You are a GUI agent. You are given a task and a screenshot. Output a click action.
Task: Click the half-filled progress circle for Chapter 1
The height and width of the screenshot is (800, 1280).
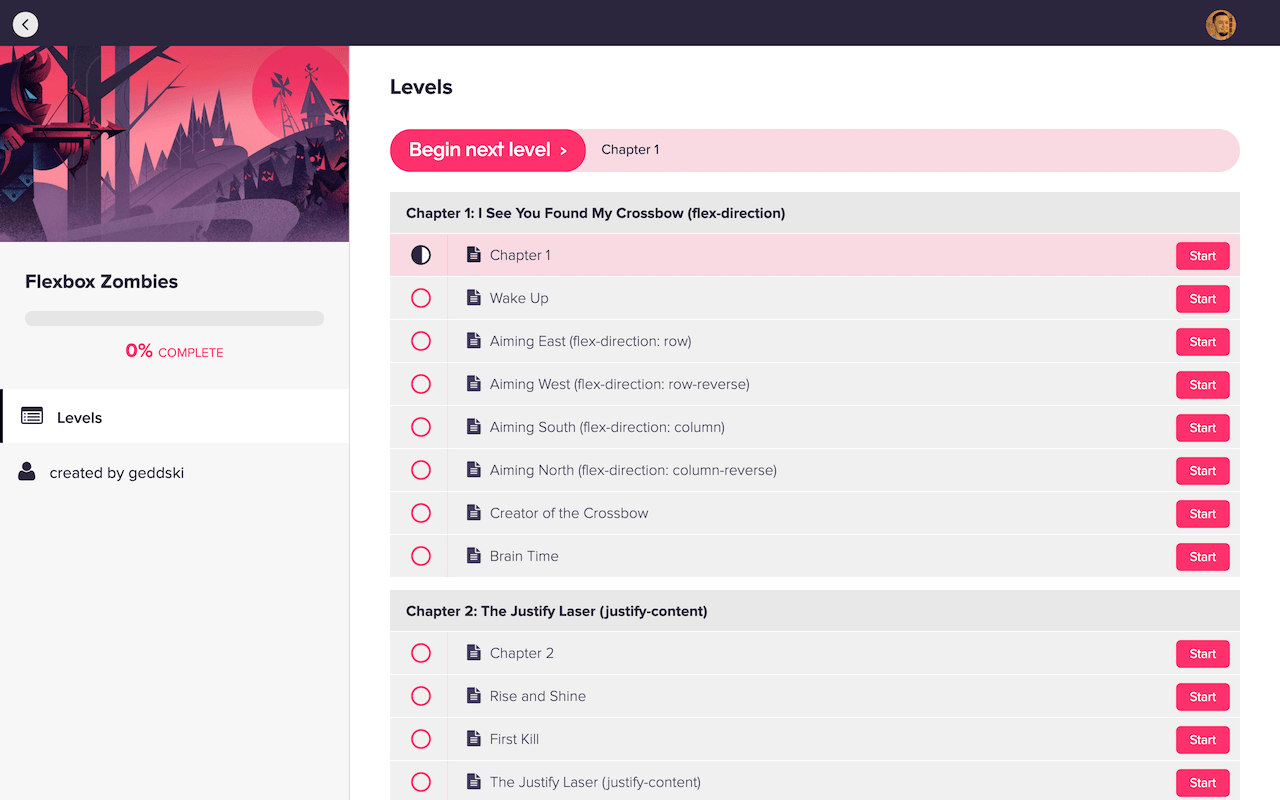(x=420, y=255)
